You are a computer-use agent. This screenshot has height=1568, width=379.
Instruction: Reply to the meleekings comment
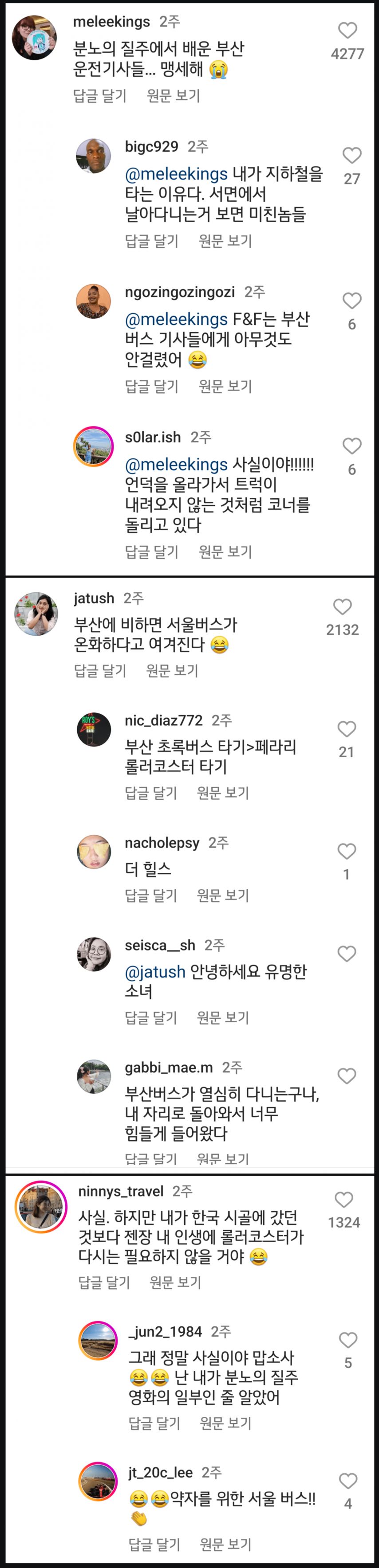(100, 96)
